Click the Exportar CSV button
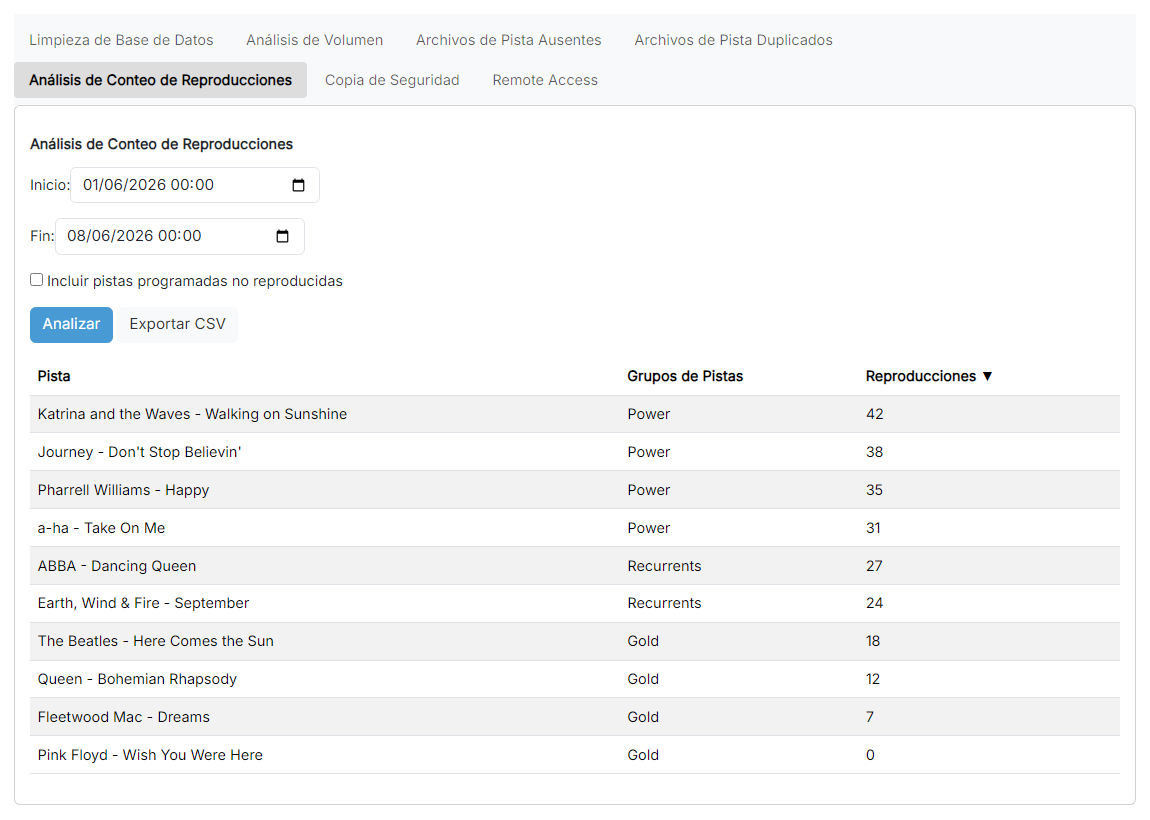 (x=177, y=324)
